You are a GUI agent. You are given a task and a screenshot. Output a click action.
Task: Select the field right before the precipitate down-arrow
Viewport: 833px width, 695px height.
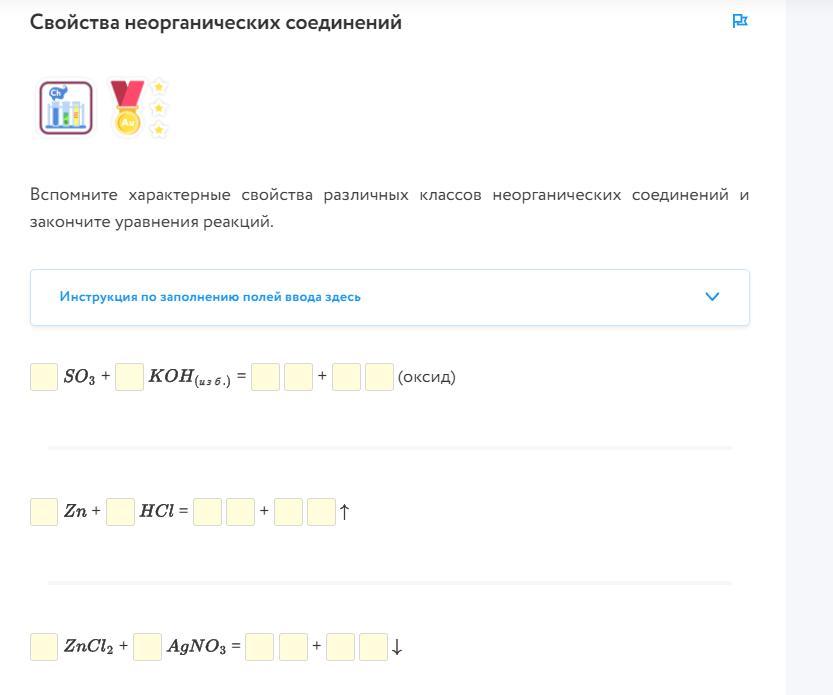coord(373,647)
